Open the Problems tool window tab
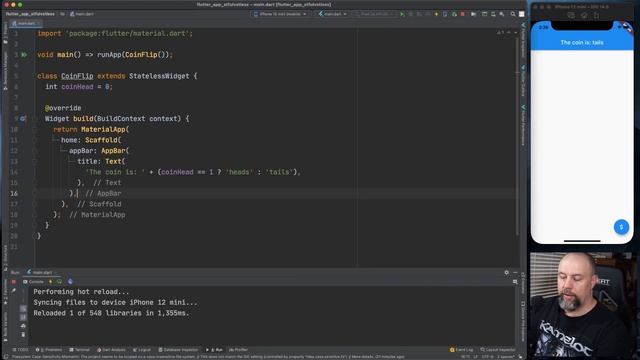 pyautogui.click(x=49, y=350)
